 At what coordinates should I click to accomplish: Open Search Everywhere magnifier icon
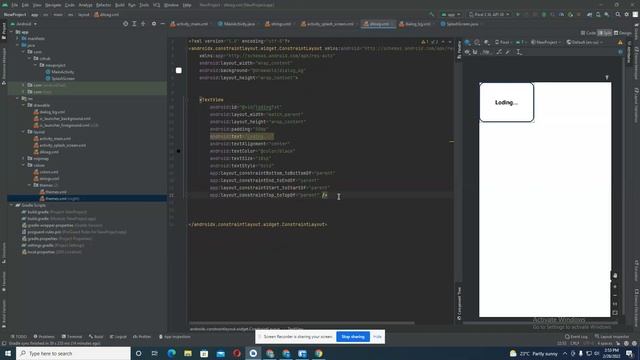point(618,14)
